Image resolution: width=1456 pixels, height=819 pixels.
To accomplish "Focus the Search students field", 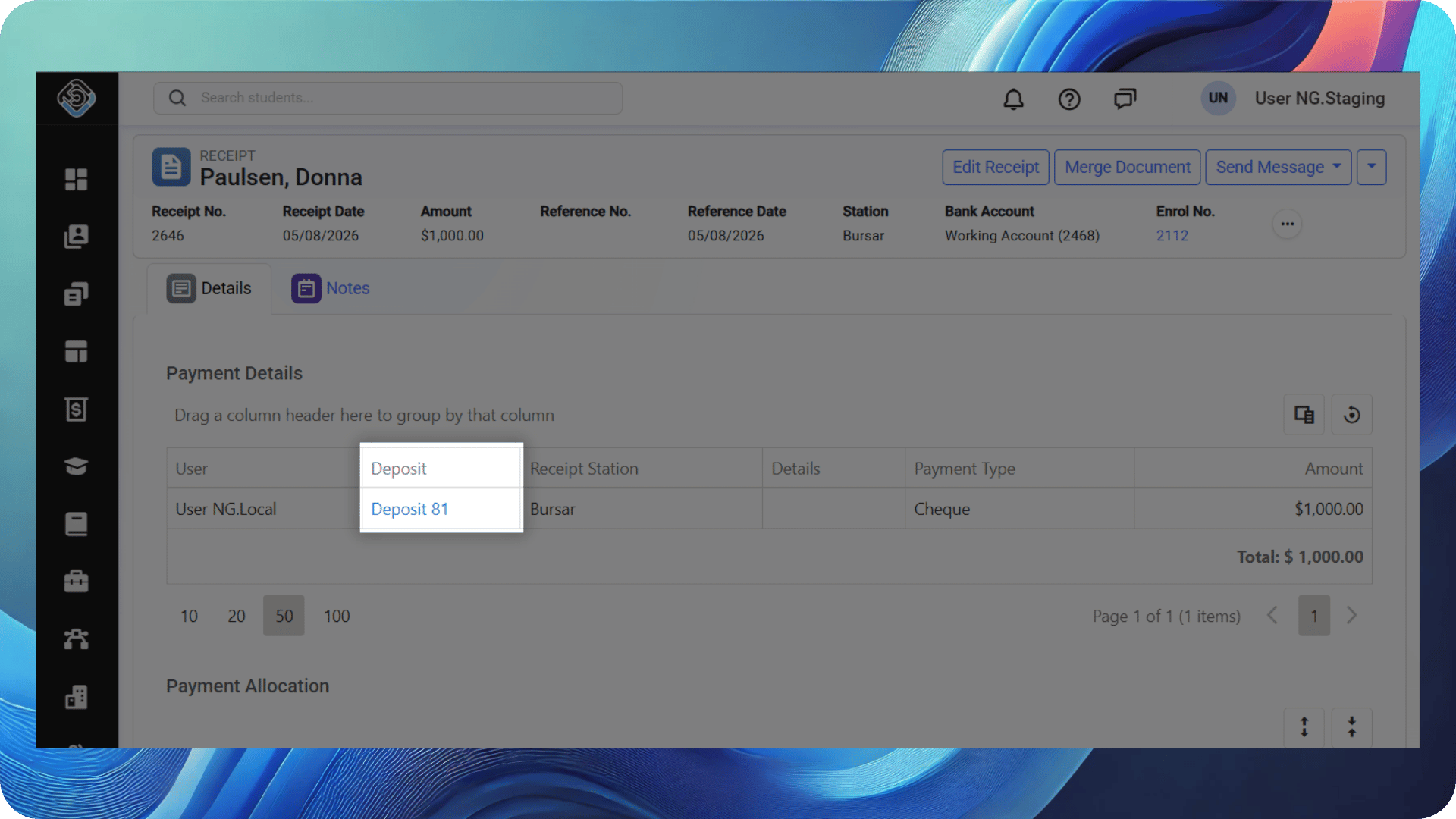I will click(x=388, y=98).
